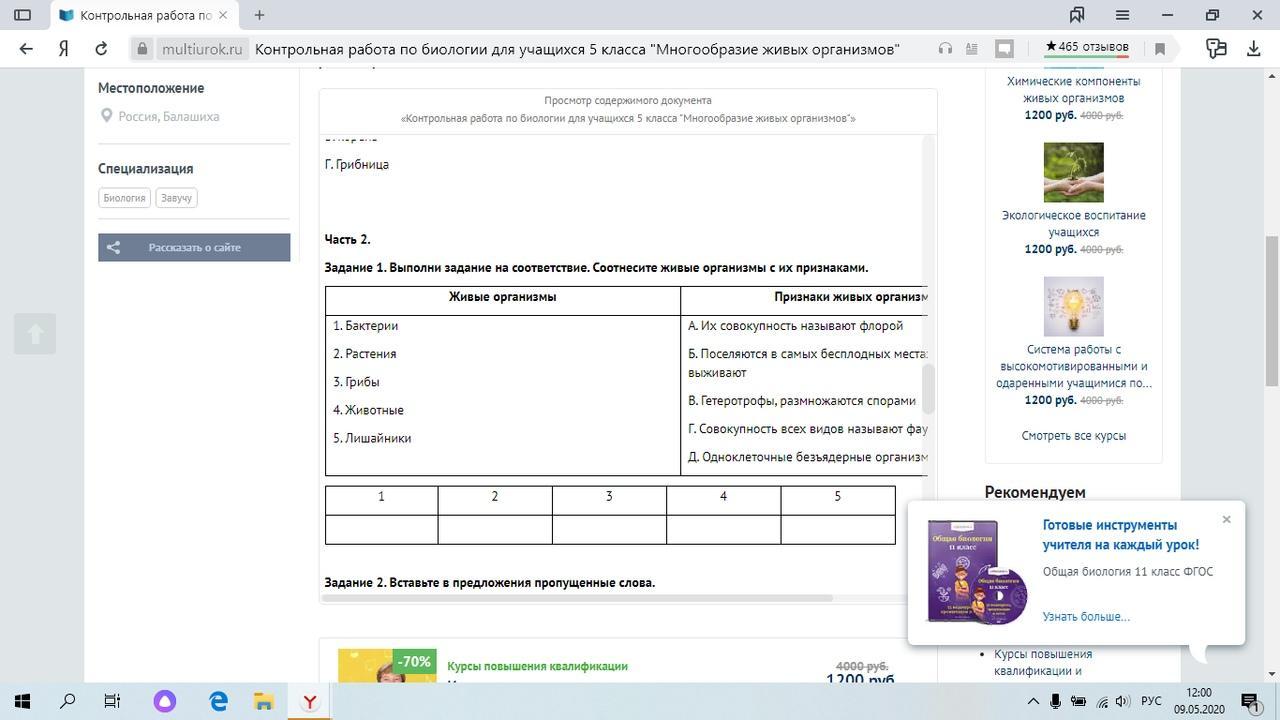Select the 'Завуч' specialization tag
1280x720 pixels.
click(x=176, y=198)
